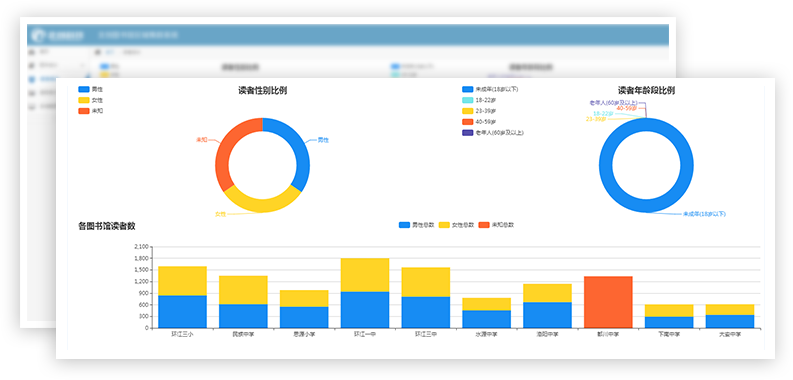Toggle the blue 男性 legend in gender chart
793x380 pixels.
(x=91, y=89)
